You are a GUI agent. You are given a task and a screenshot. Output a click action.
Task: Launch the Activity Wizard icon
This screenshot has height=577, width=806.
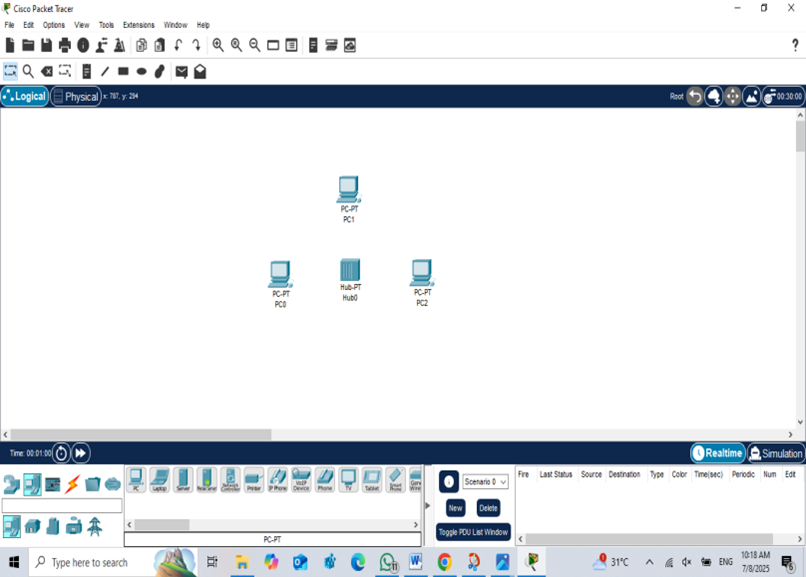click(x=101, y=45)
